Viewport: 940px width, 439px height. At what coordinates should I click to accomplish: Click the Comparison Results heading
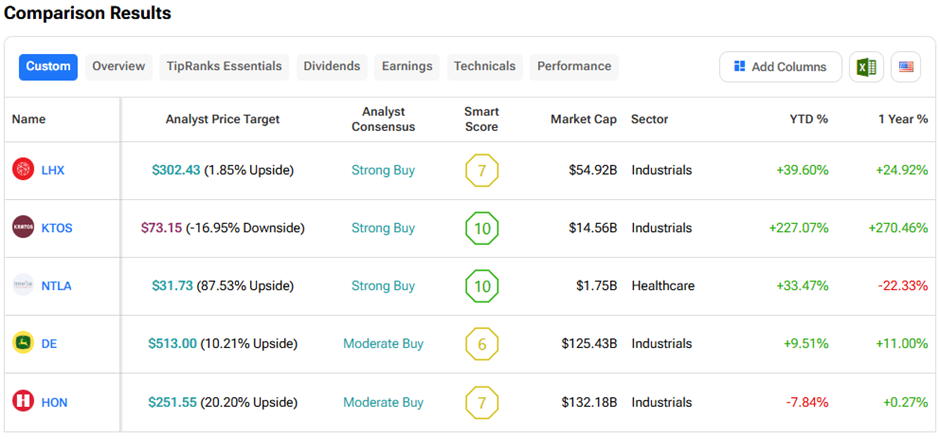pyautogui.click(x=88, y=13)
